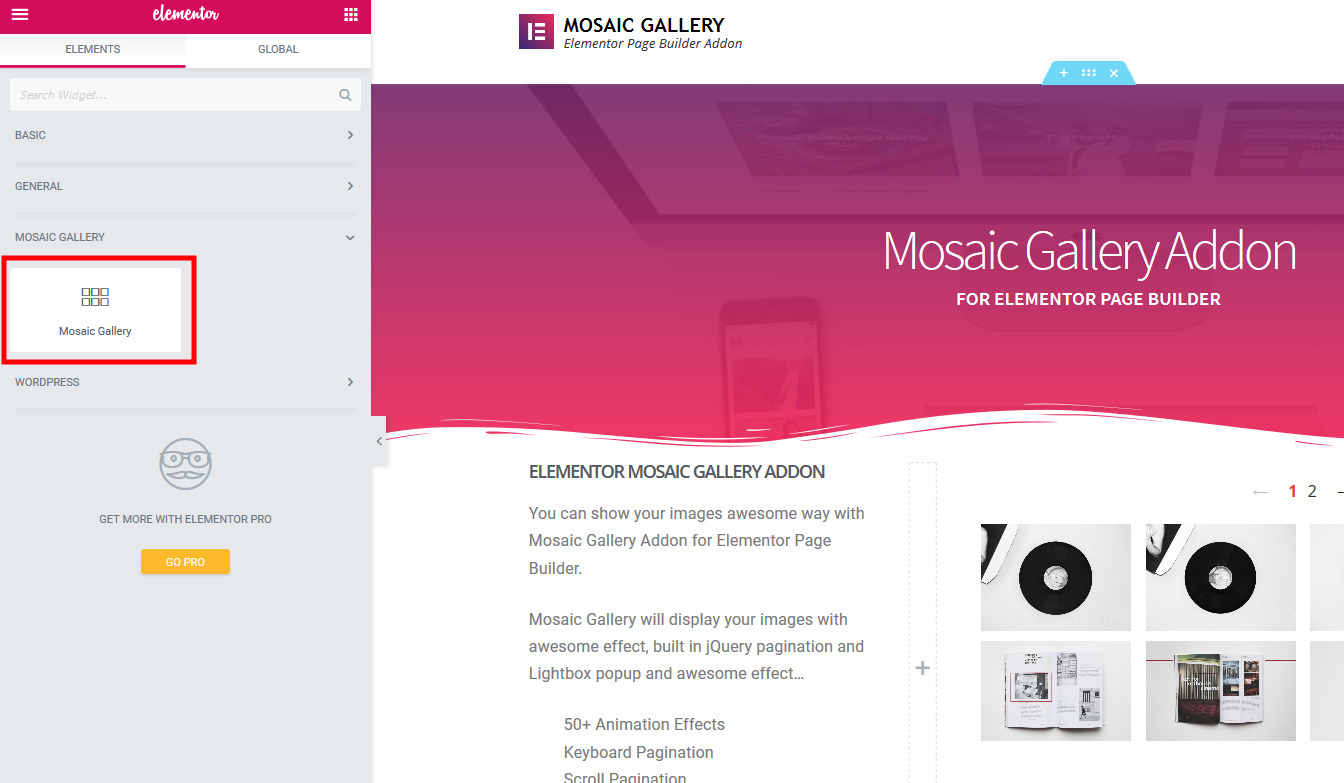Expand the Basic widgets category

(x=185, y=135)
